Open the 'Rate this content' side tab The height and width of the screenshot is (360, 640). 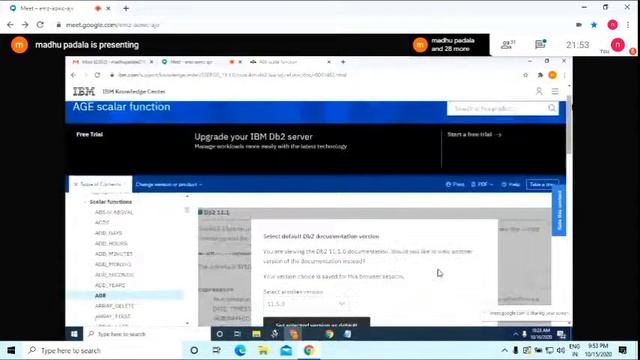coord(559,210)
